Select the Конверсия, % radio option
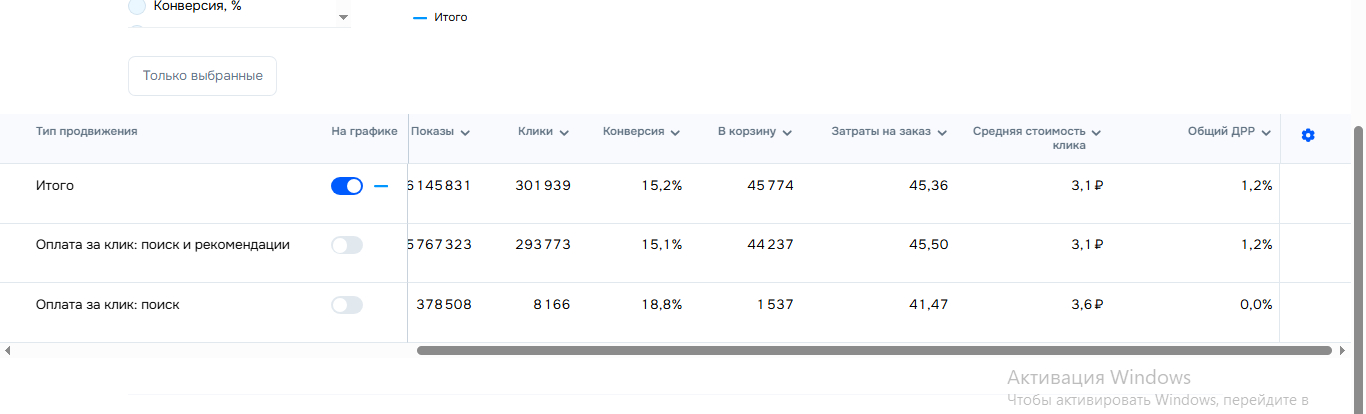1366x414 pixels. click(x=137, y=7)
